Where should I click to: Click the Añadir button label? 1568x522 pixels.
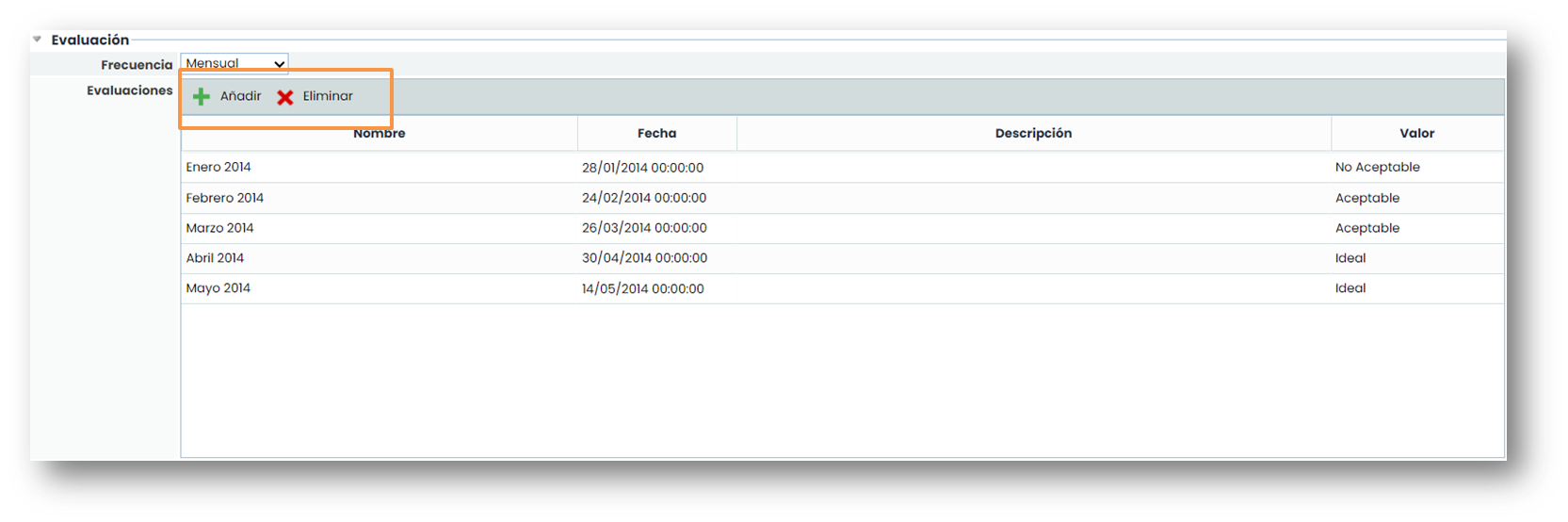coord(240,96)
